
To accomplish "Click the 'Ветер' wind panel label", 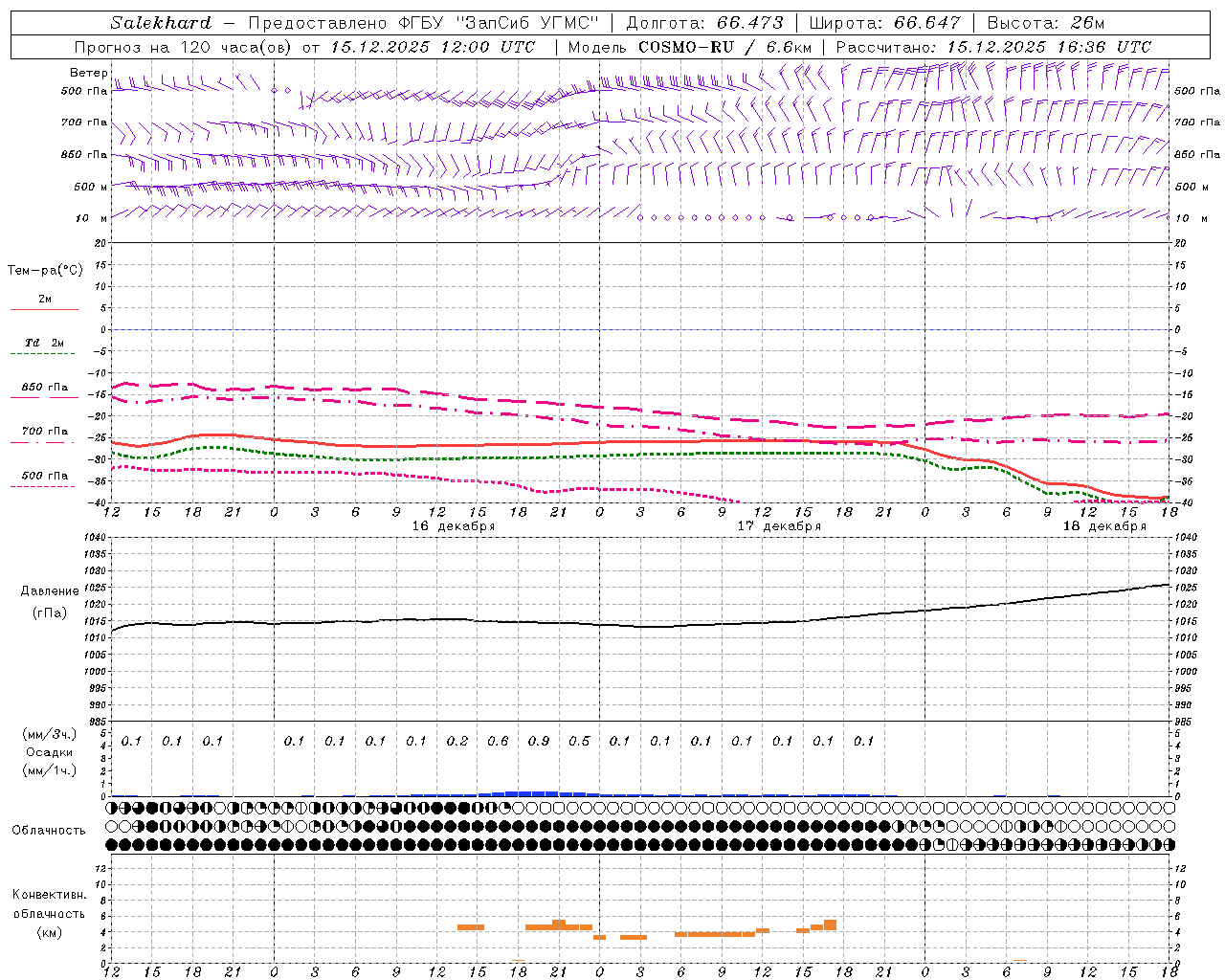I will (x=88, y=73).
